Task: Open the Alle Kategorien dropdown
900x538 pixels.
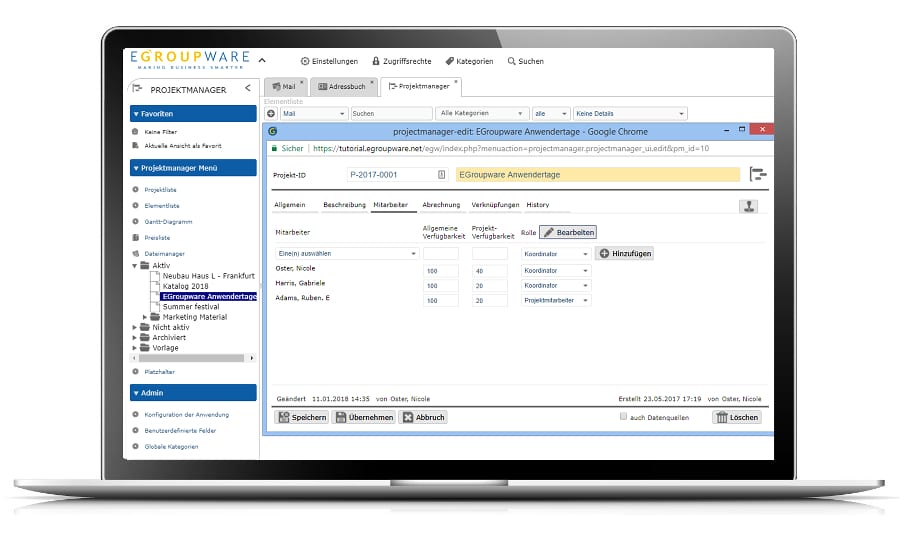Action: 482,114
